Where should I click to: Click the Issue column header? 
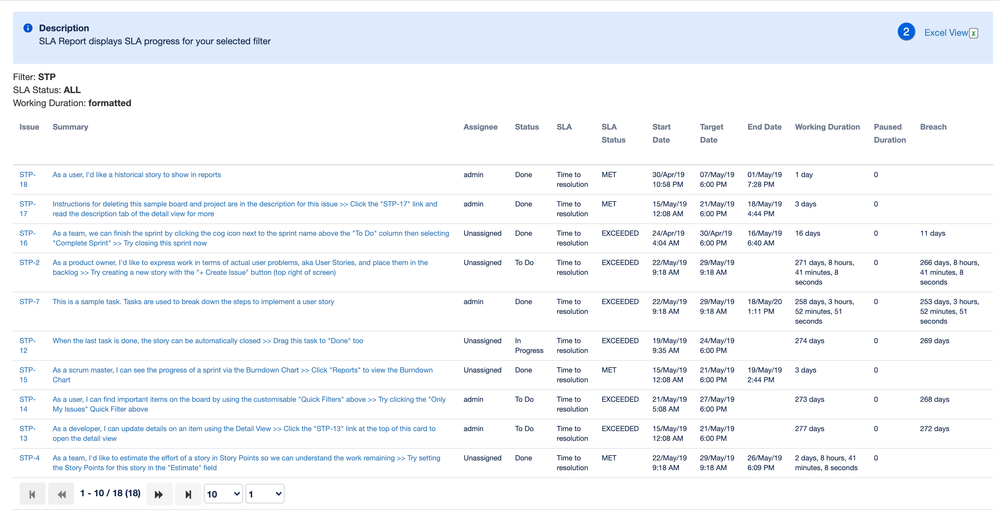click(x=29, y=127)
